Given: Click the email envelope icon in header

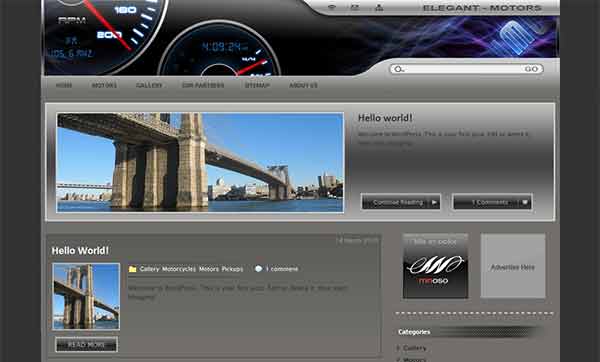Looking at the screenshot, I should coord(355,7).
